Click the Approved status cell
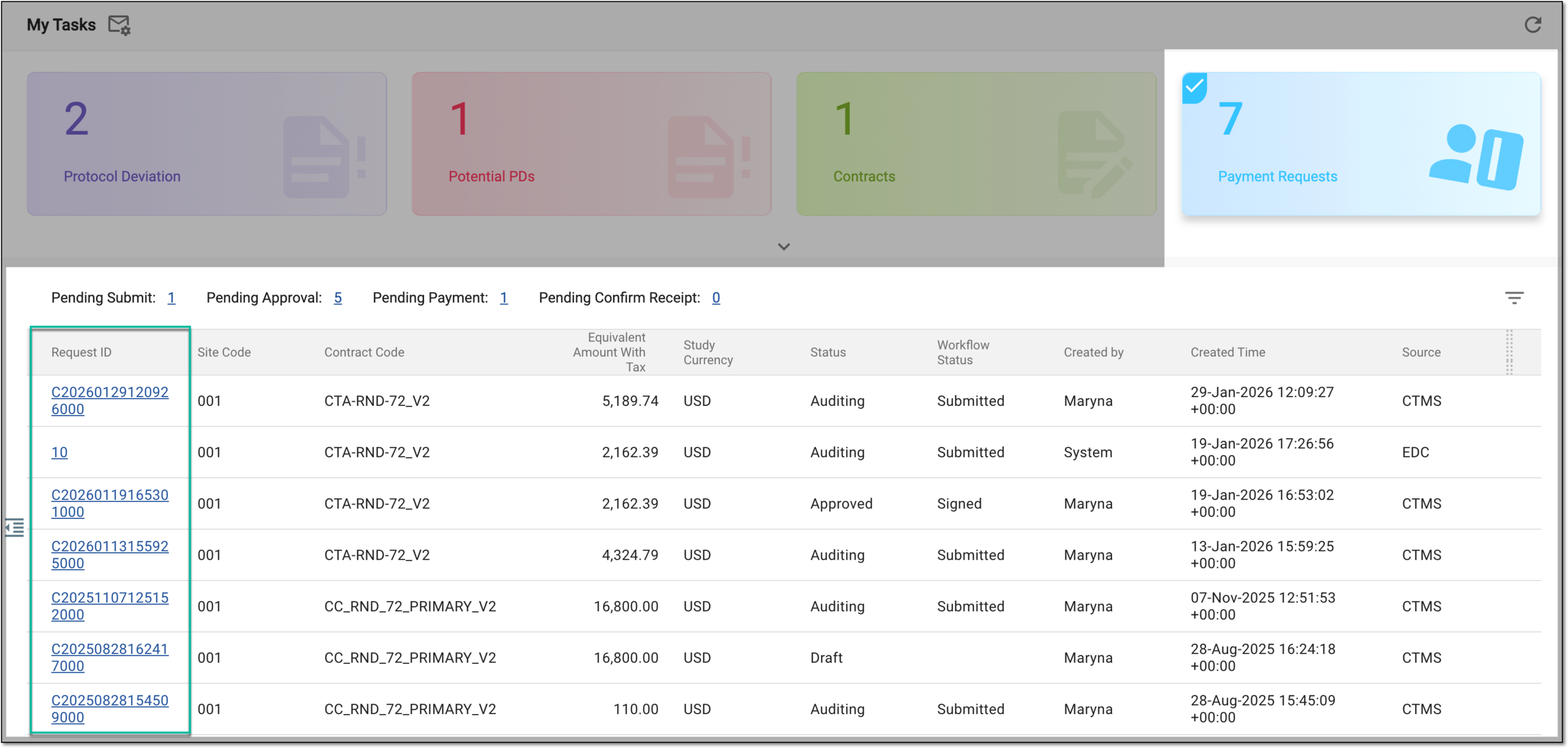The height and width of the screenshot is (748, 1568). (x=841, y=504)
